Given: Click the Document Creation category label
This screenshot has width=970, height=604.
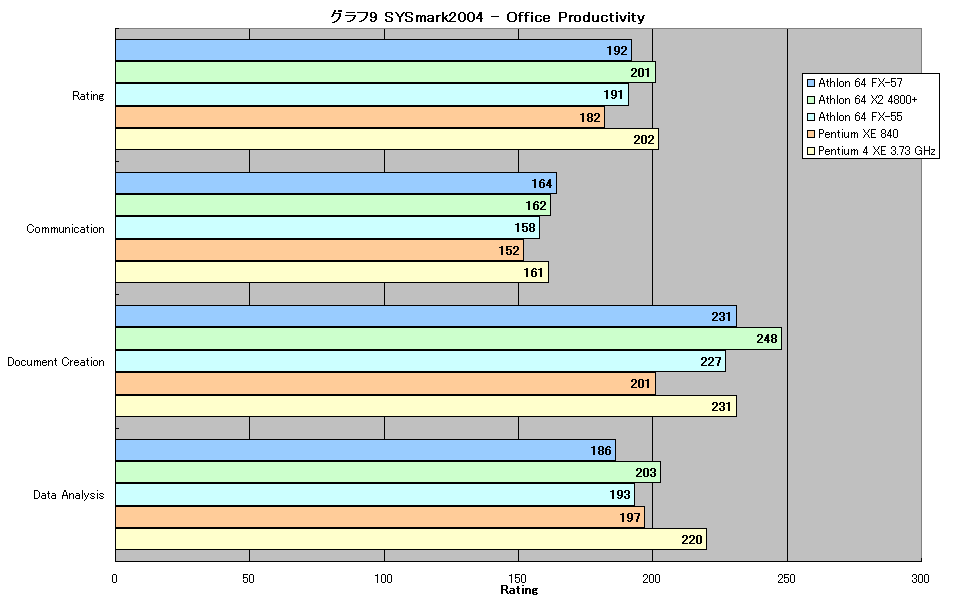Looking at the screenshot, I should (x=56, y=362).
